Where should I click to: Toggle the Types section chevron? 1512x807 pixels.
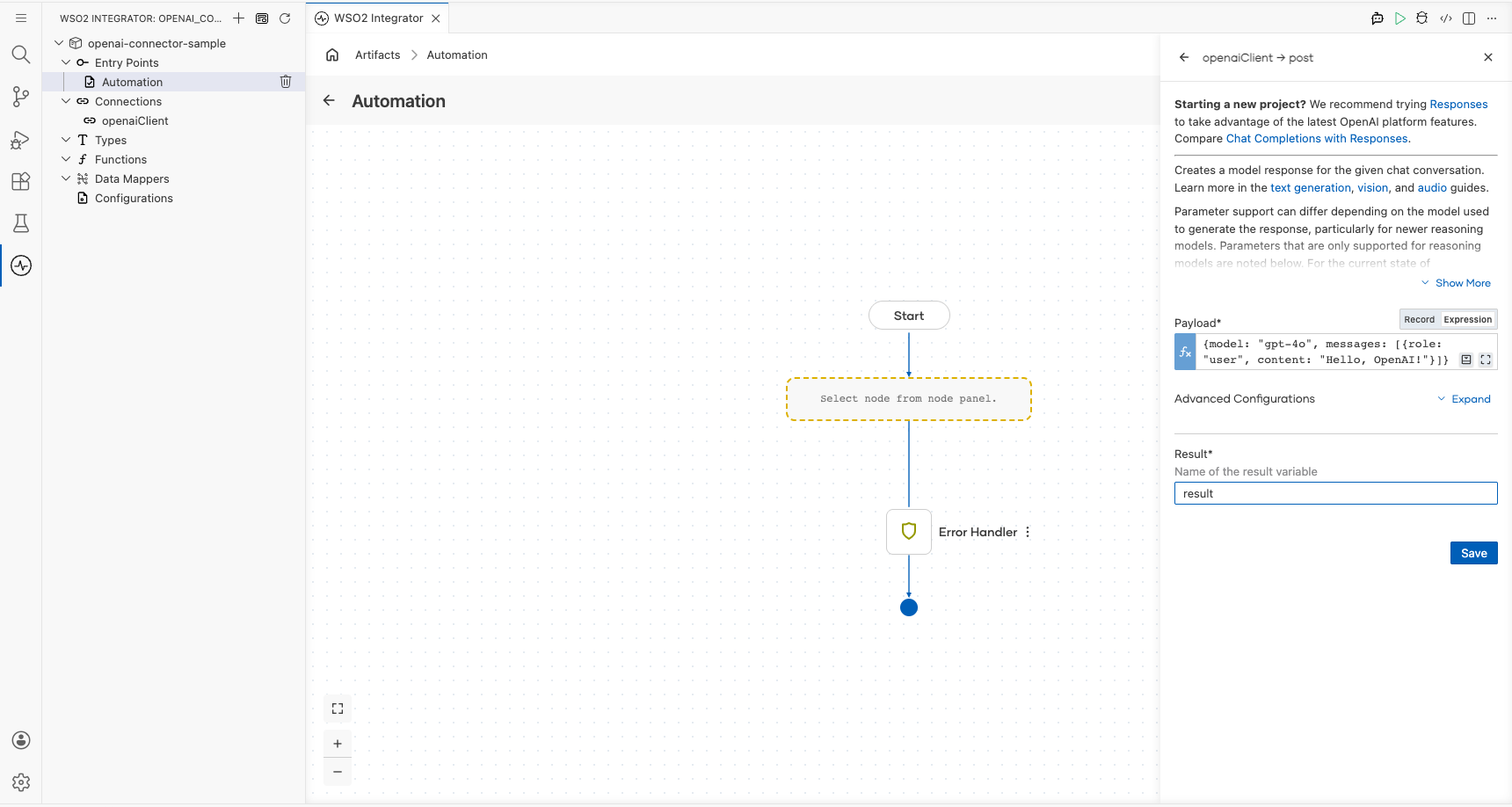point(66,140)
